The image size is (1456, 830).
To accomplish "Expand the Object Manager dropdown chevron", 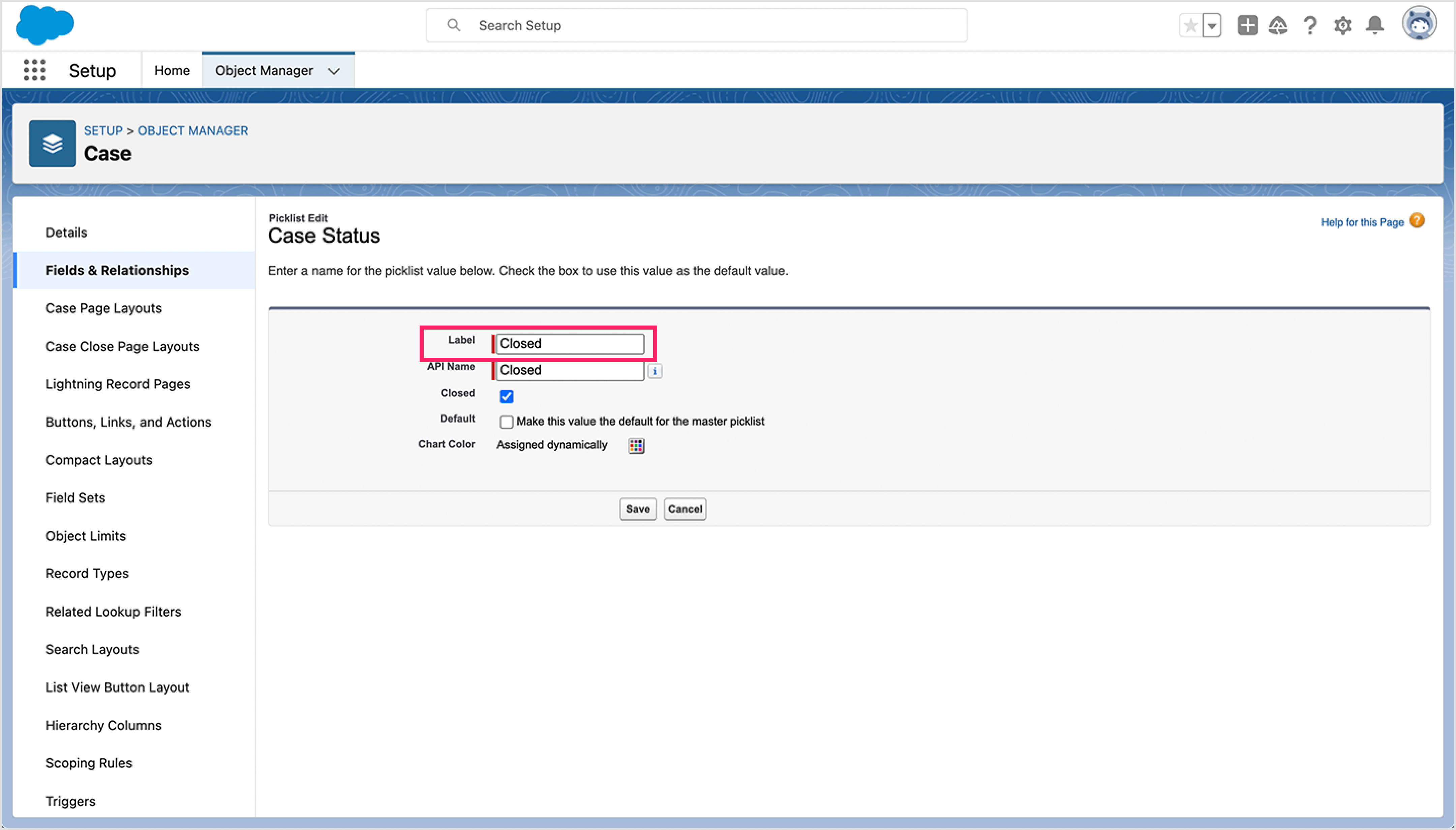I will pyautogui.click(x=334, y=71).
